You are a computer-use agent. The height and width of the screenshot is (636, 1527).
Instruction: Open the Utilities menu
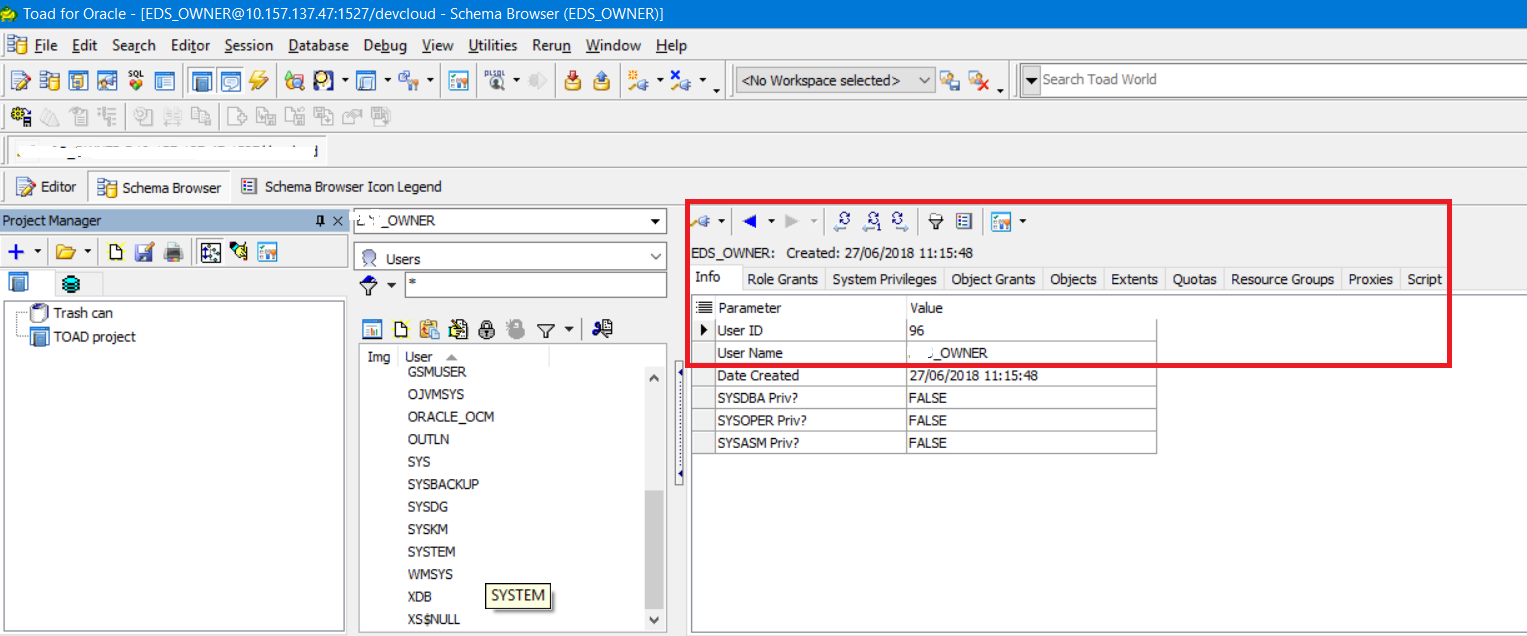tap(492, 45)
